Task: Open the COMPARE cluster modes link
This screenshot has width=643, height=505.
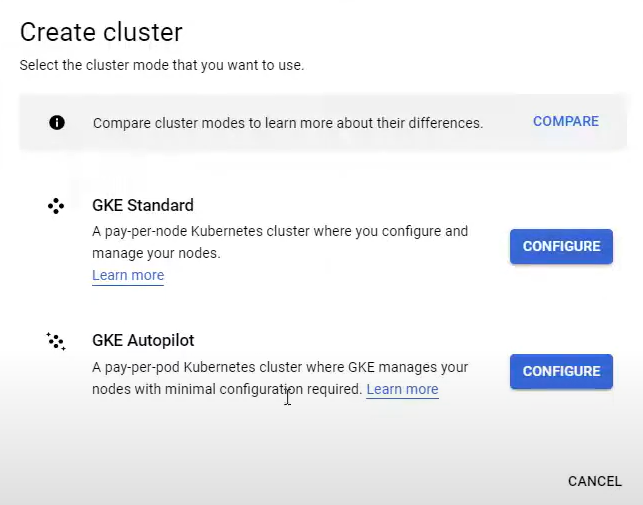Action: click(565, 122)
